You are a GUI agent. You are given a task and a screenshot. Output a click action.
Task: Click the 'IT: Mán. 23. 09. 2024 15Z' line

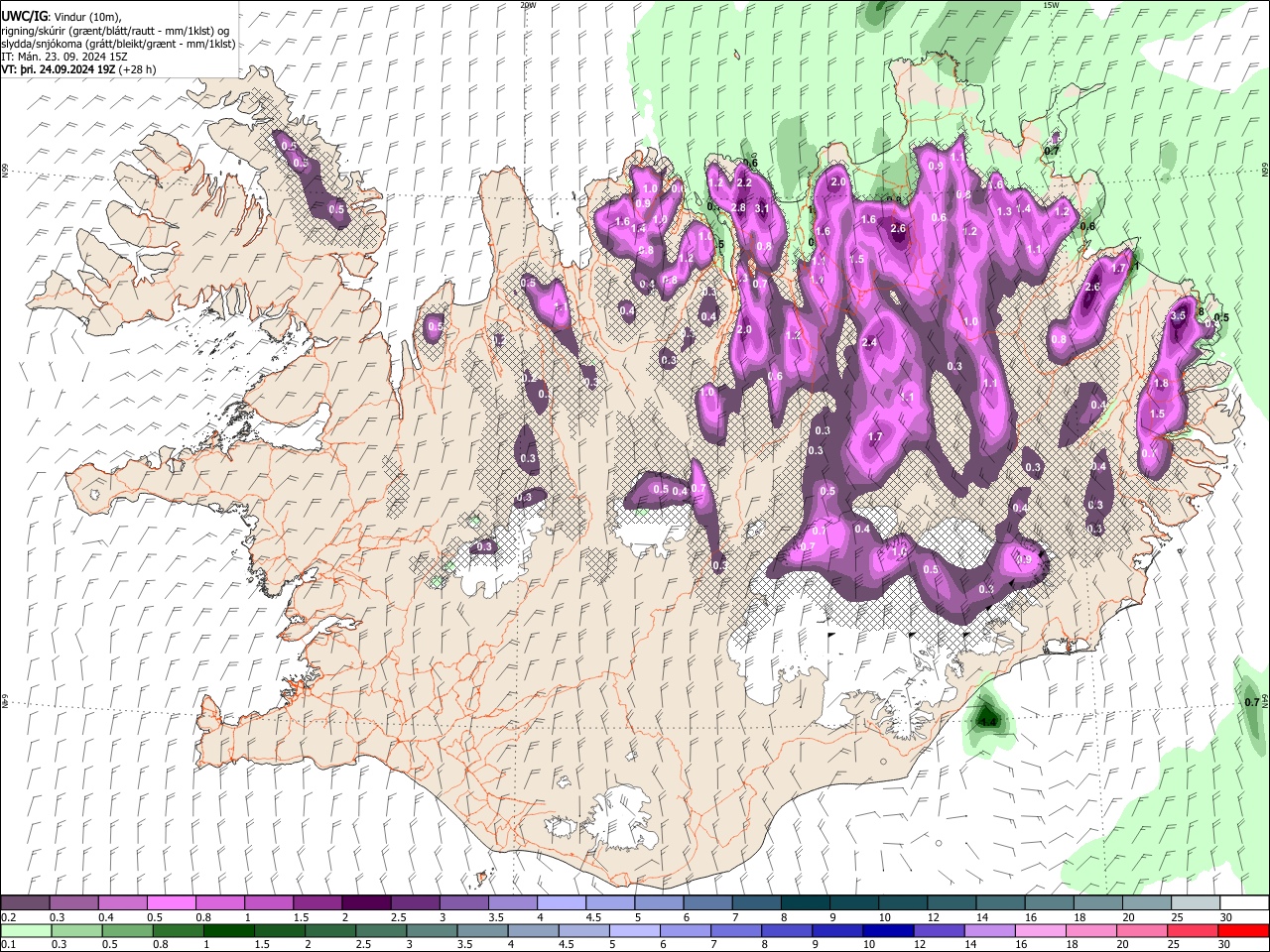[x=63, y=58]
